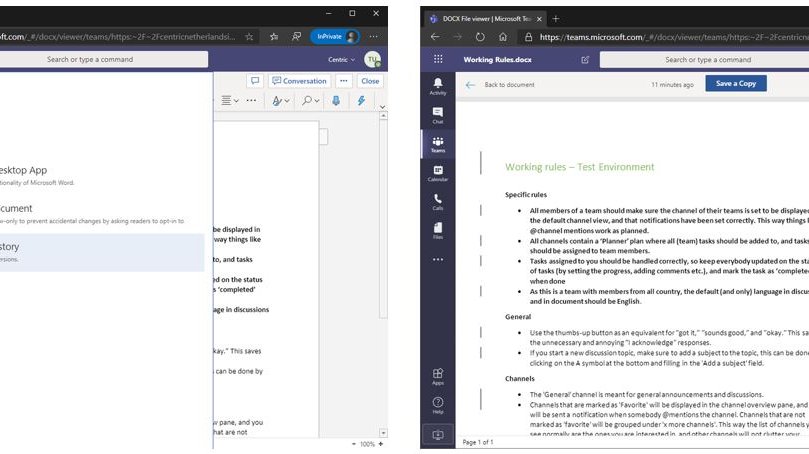Click the left browser address bar URL
This screenshot has height=454, width=809.
pyautogui.click(x=118, y=37)
